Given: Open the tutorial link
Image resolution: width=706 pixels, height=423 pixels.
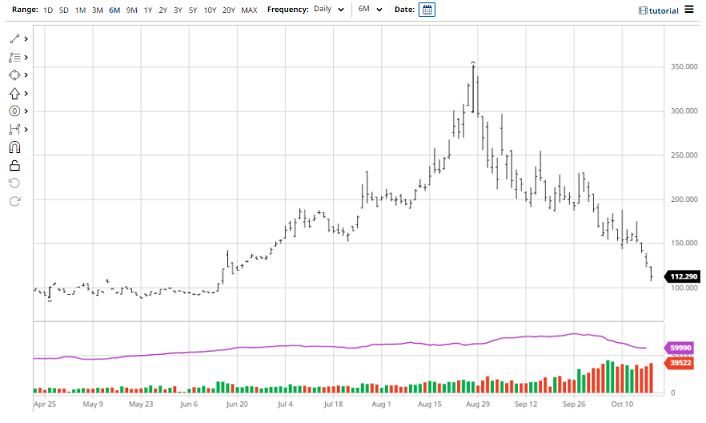Looking at the screenshot, I should pyautogui.click(x=659, y=10).
